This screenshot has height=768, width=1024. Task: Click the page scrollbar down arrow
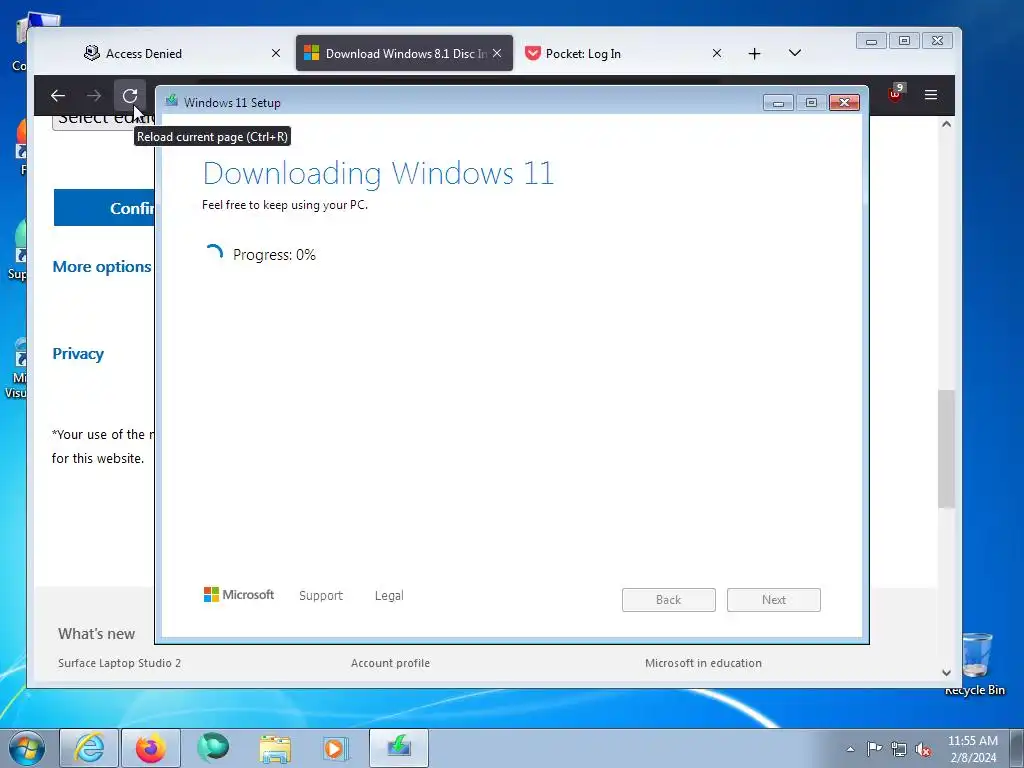(x=946, y=672)
